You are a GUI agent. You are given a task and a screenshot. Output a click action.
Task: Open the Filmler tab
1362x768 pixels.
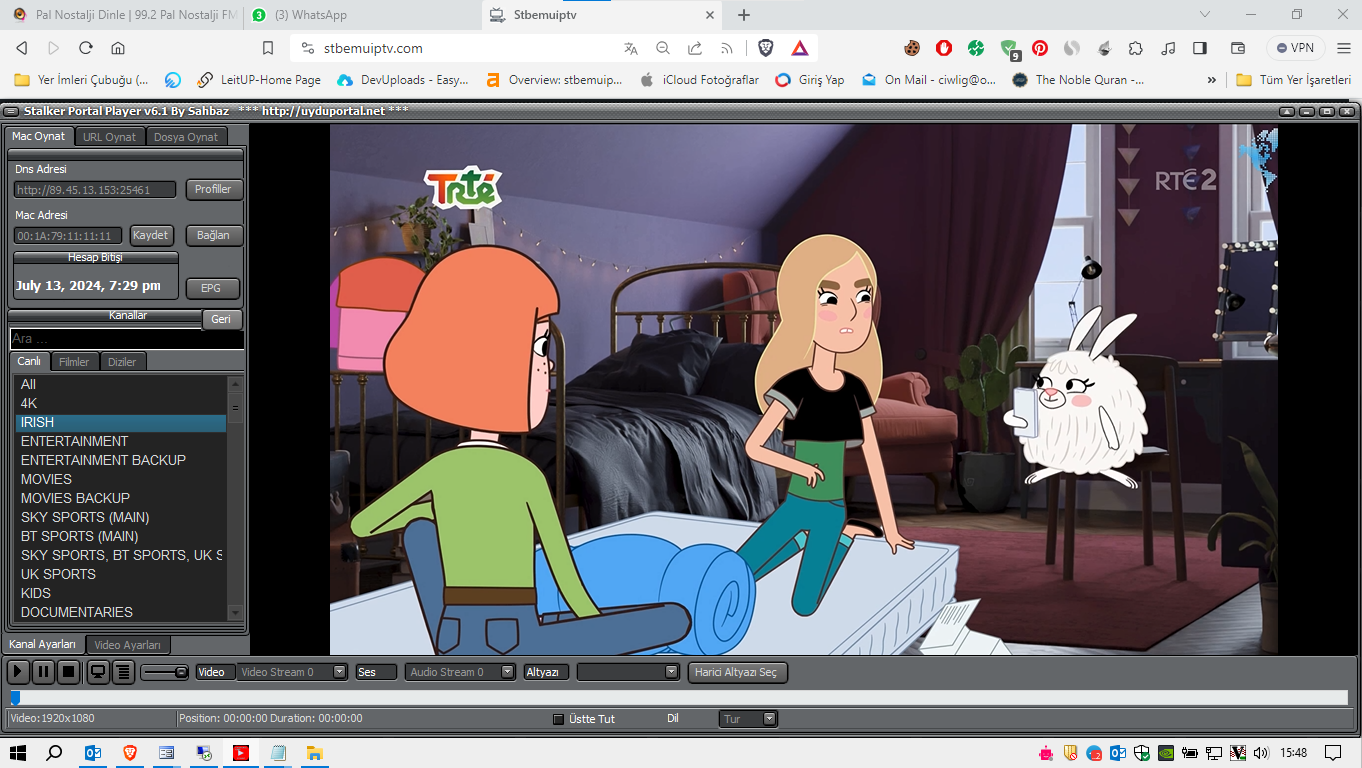[x=74, y=362]
